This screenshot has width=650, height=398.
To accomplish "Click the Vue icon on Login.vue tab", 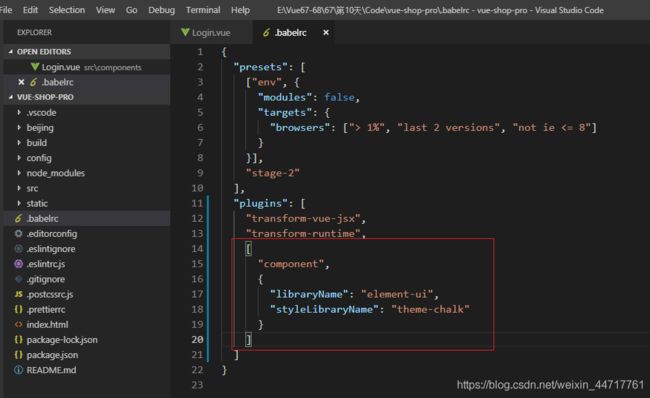I will 185,32.
